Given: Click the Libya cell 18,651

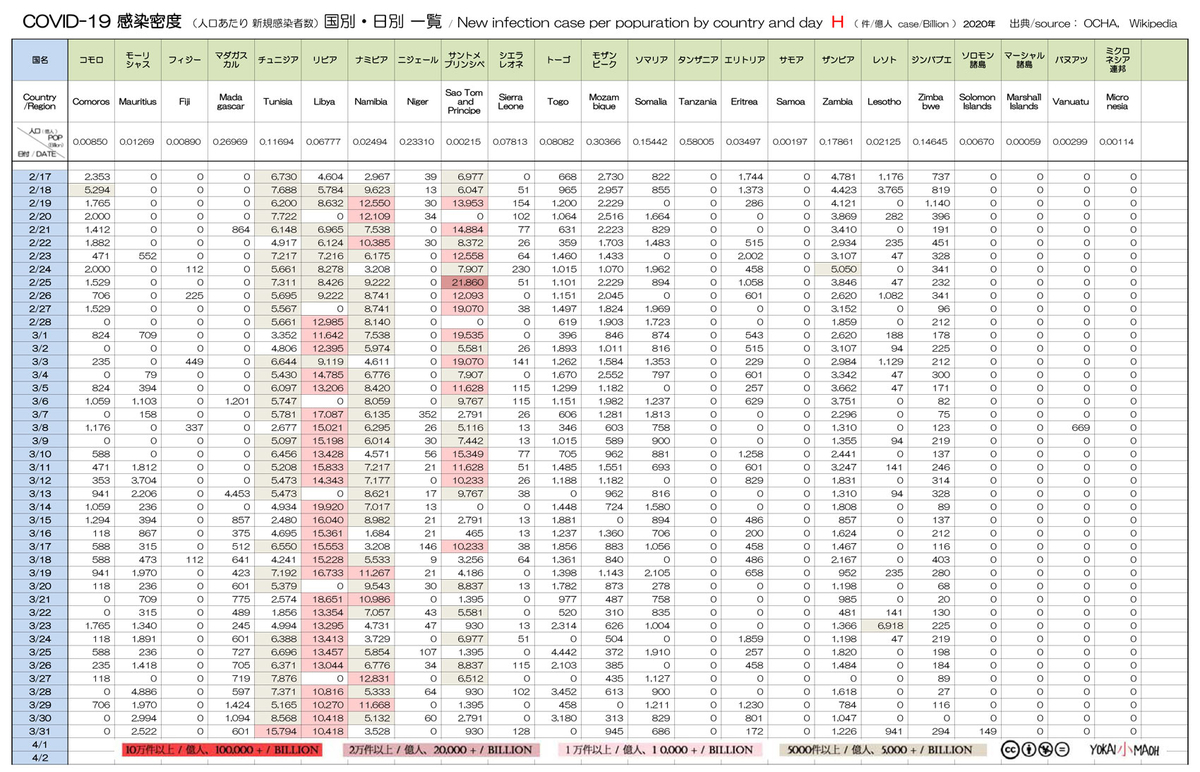Looking at the screenshot, I should (x=323, y=600).
